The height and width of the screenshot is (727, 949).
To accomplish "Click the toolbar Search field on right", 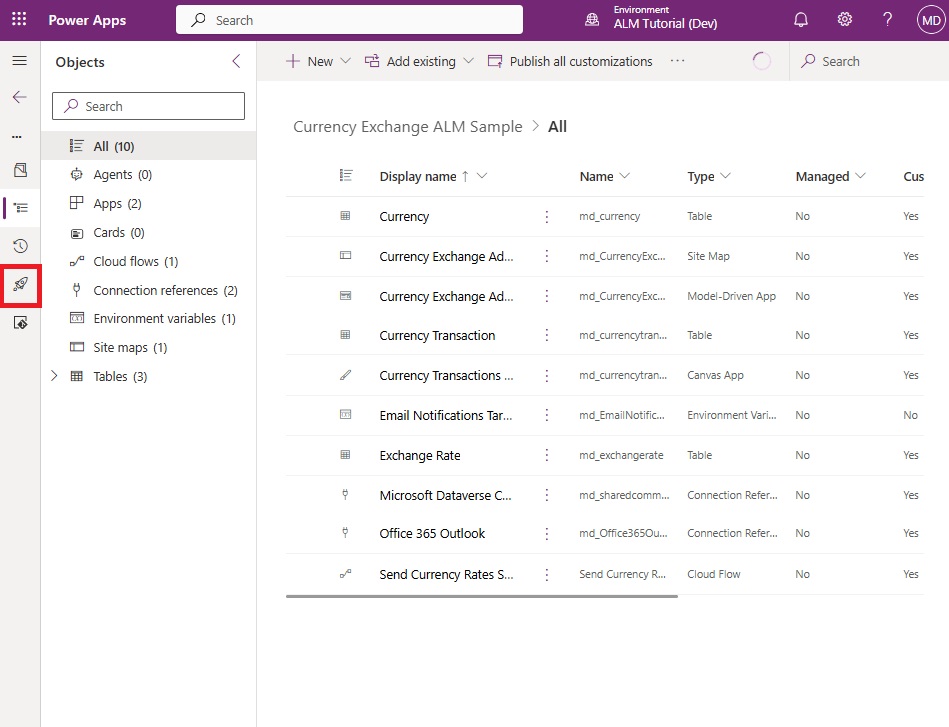I will click(x=869, y=61).
